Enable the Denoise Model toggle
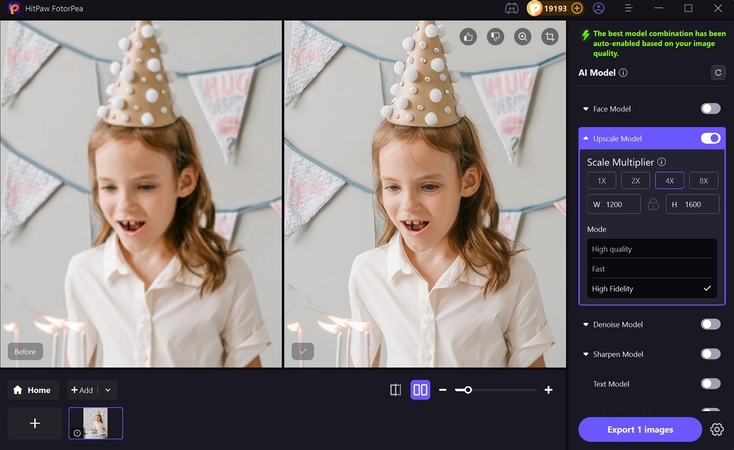The width and height of the screenshot is (734, 450). (710, 324)
